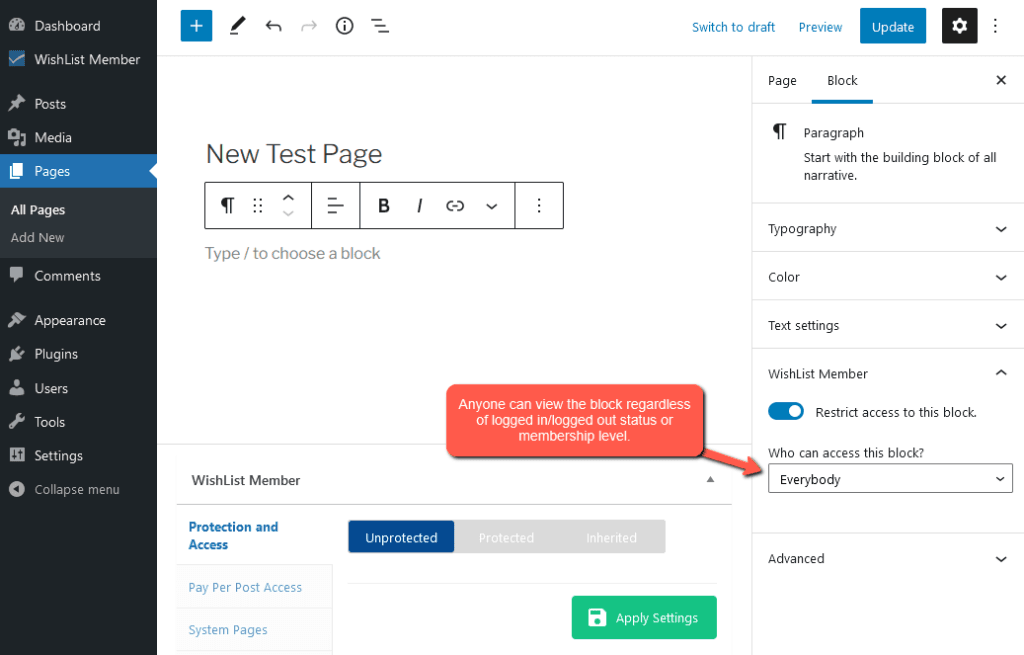The height and width of the screenshot is (655, 1024).
Task: Open Add New under Pages
Action: coord(37,237)
